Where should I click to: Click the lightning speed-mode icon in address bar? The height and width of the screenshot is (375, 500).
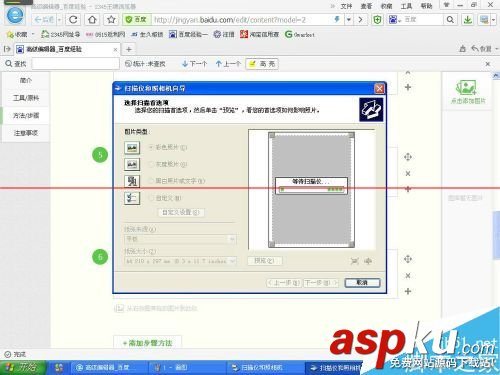[337, 20]
